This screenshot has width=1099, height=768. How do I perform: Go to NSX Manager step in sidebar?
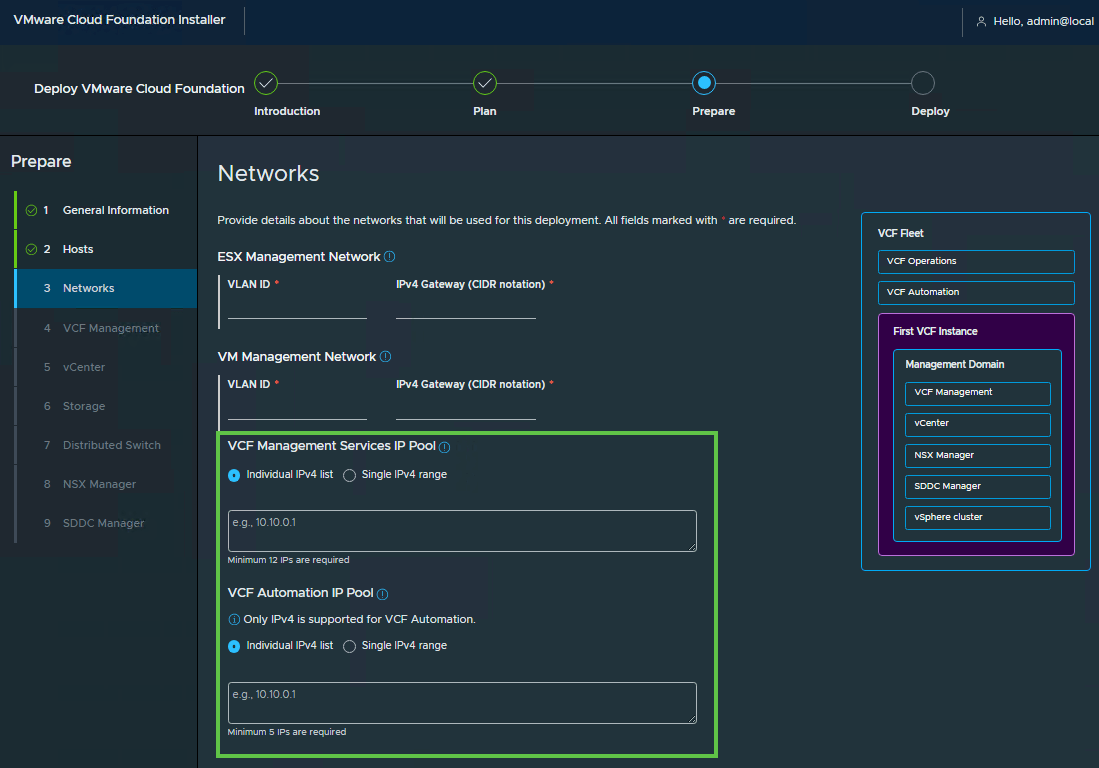point(106,484)
